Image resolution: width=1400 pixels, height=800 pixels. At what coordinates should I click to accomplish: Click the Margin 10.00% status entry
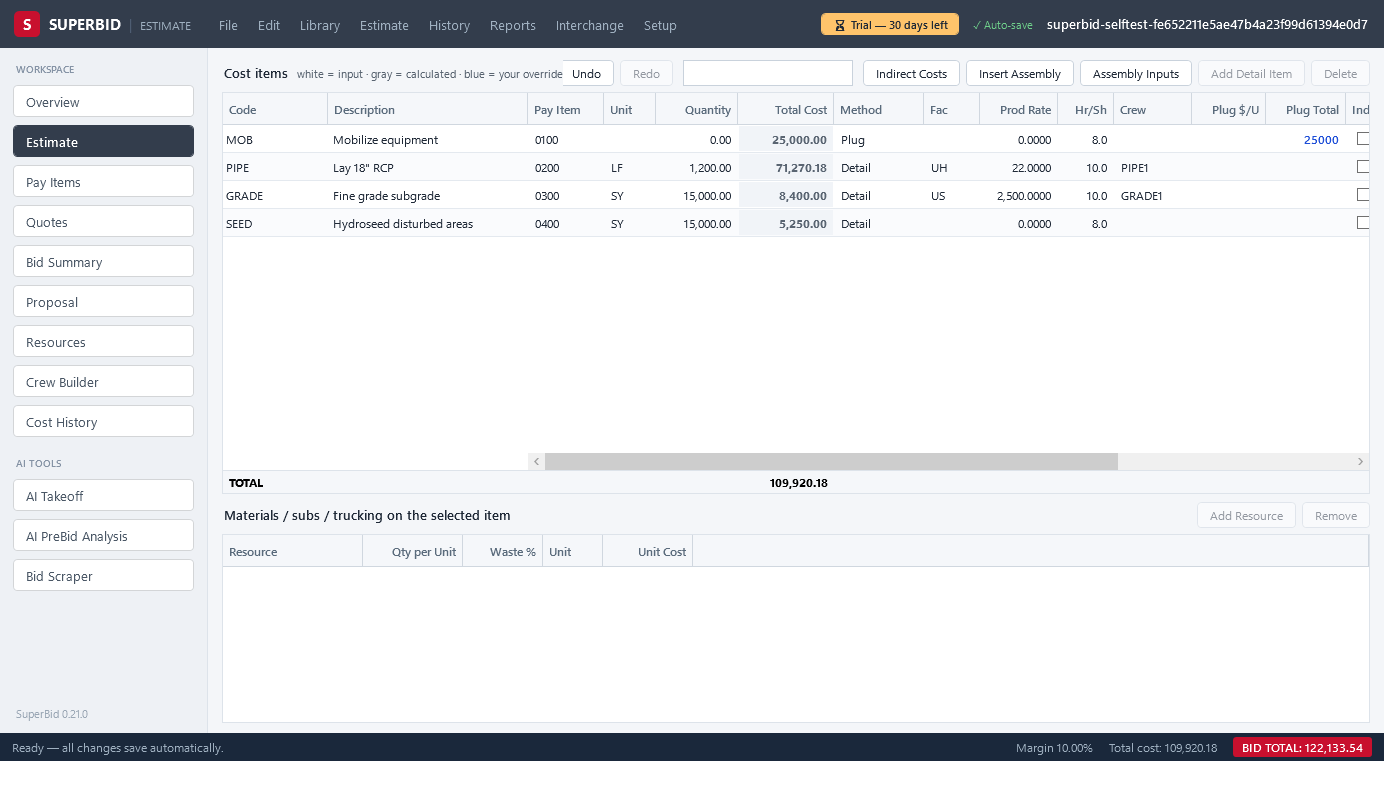coord(1054,748)
